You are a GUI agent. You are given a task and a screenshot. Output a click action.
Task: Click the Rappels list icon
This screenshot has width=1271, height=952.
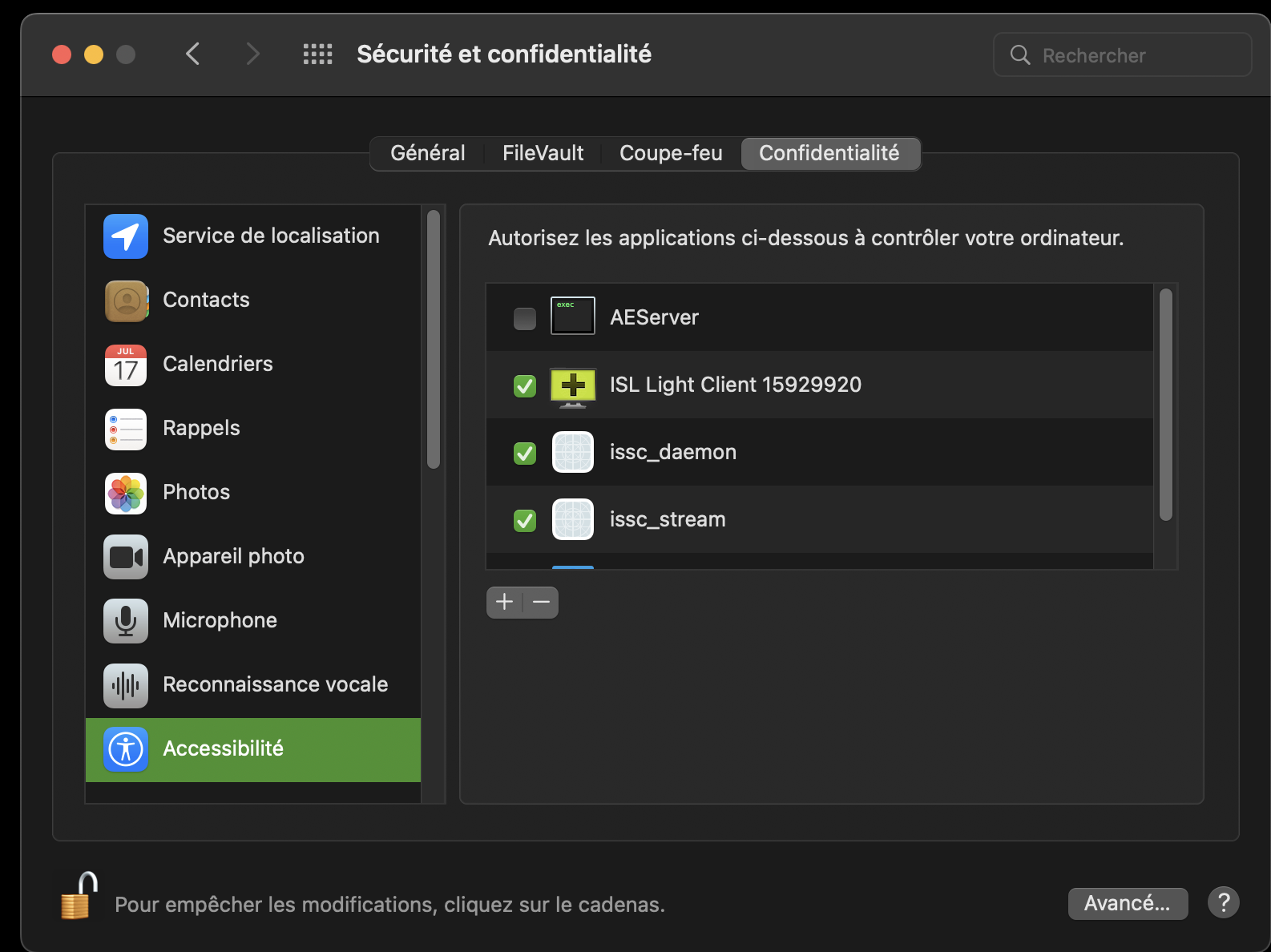[126, 429]
